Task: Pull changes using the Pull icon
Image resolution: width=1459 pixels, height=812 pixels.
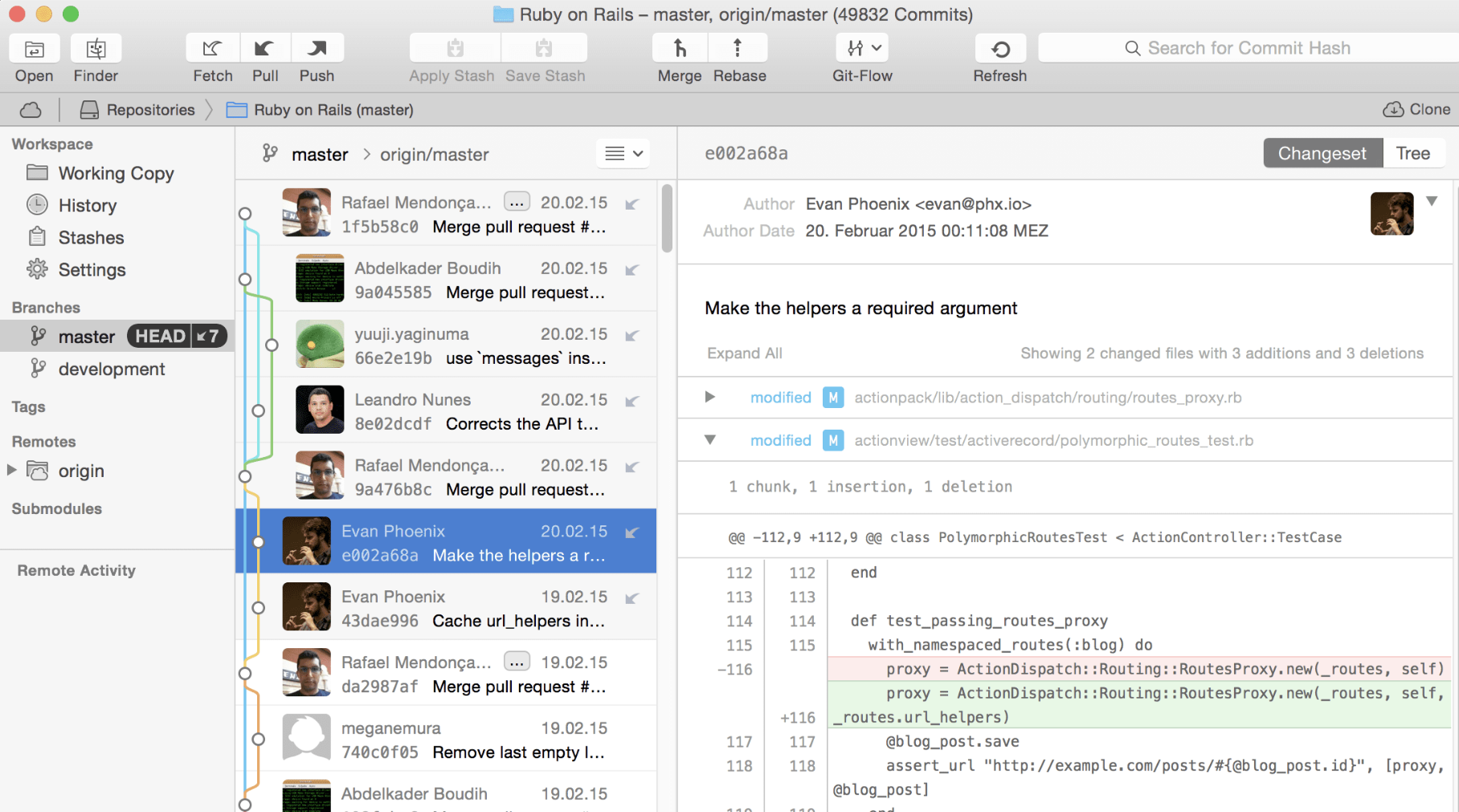Action: (264, 49)
